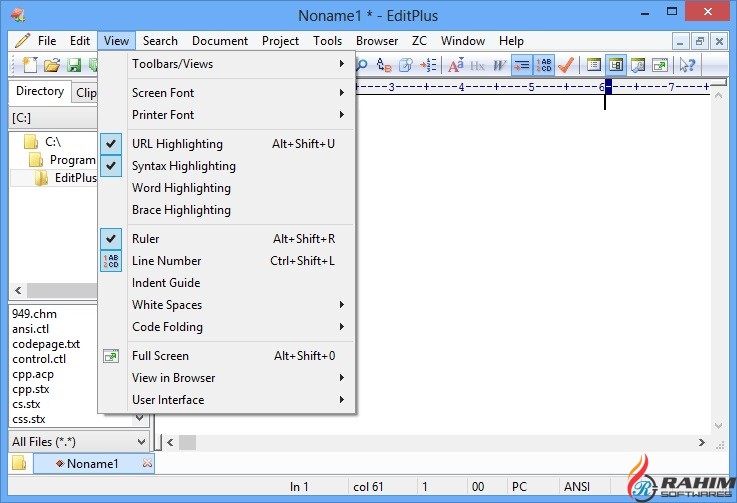The height and width of the screenshot is (503, 737).
Task: Click the EditPlus app icon in title bar
Action: [x=18, y=15]
